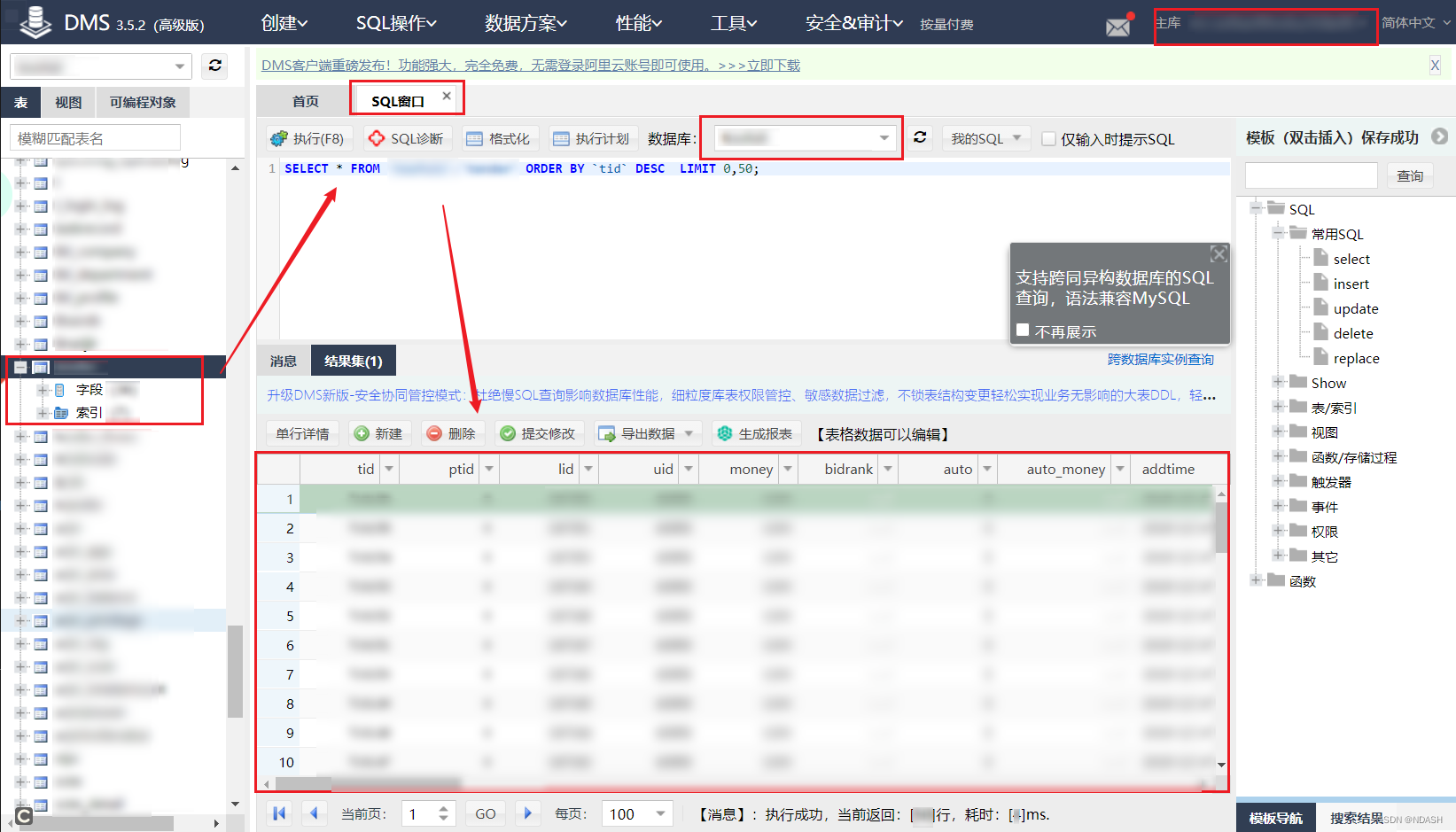
Task: Expand the 索引 node in table tree
Action: (42, 412)
